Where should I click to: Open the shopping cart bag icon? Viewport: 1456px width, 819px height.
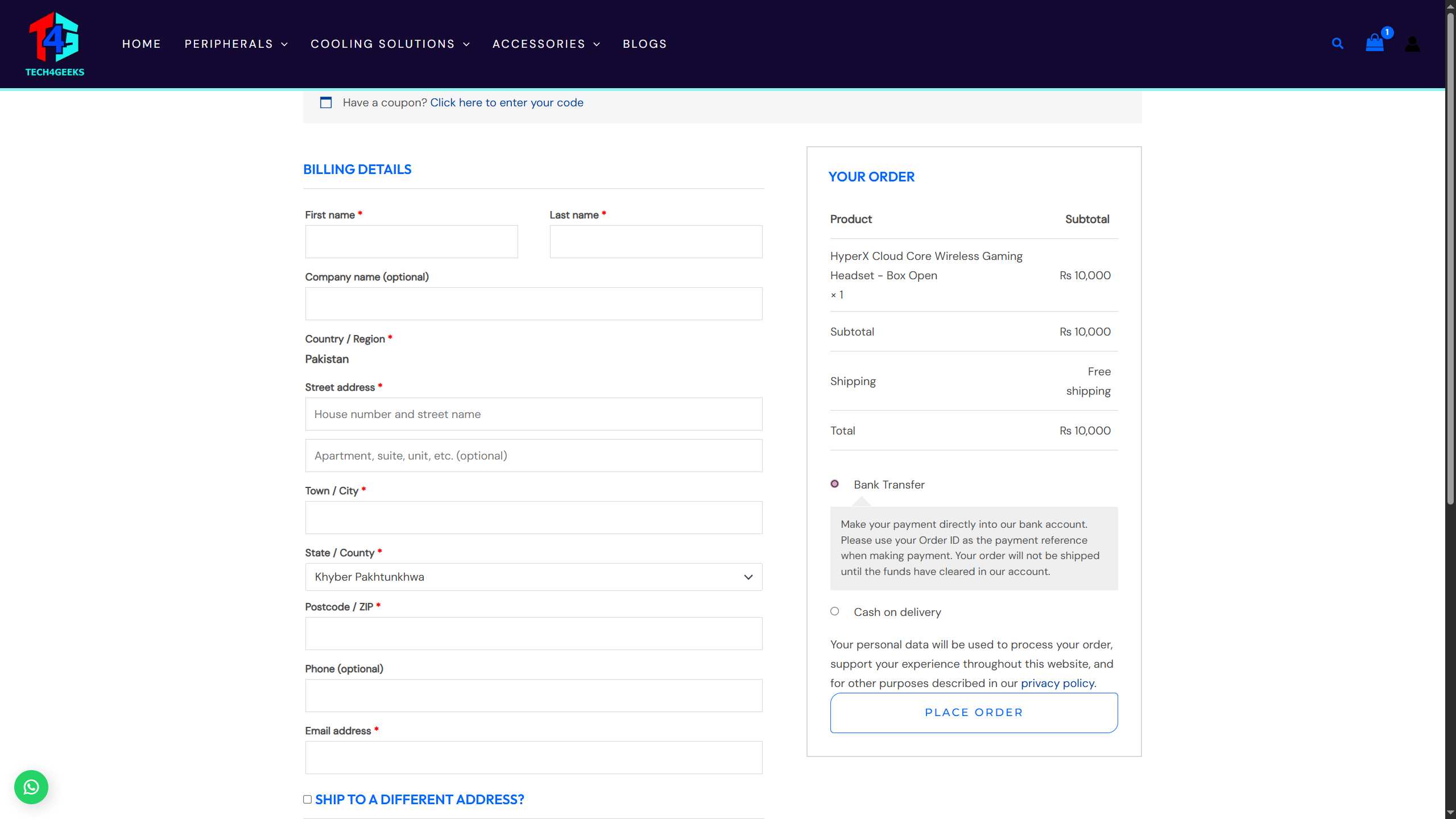[x=1374, y=43]
